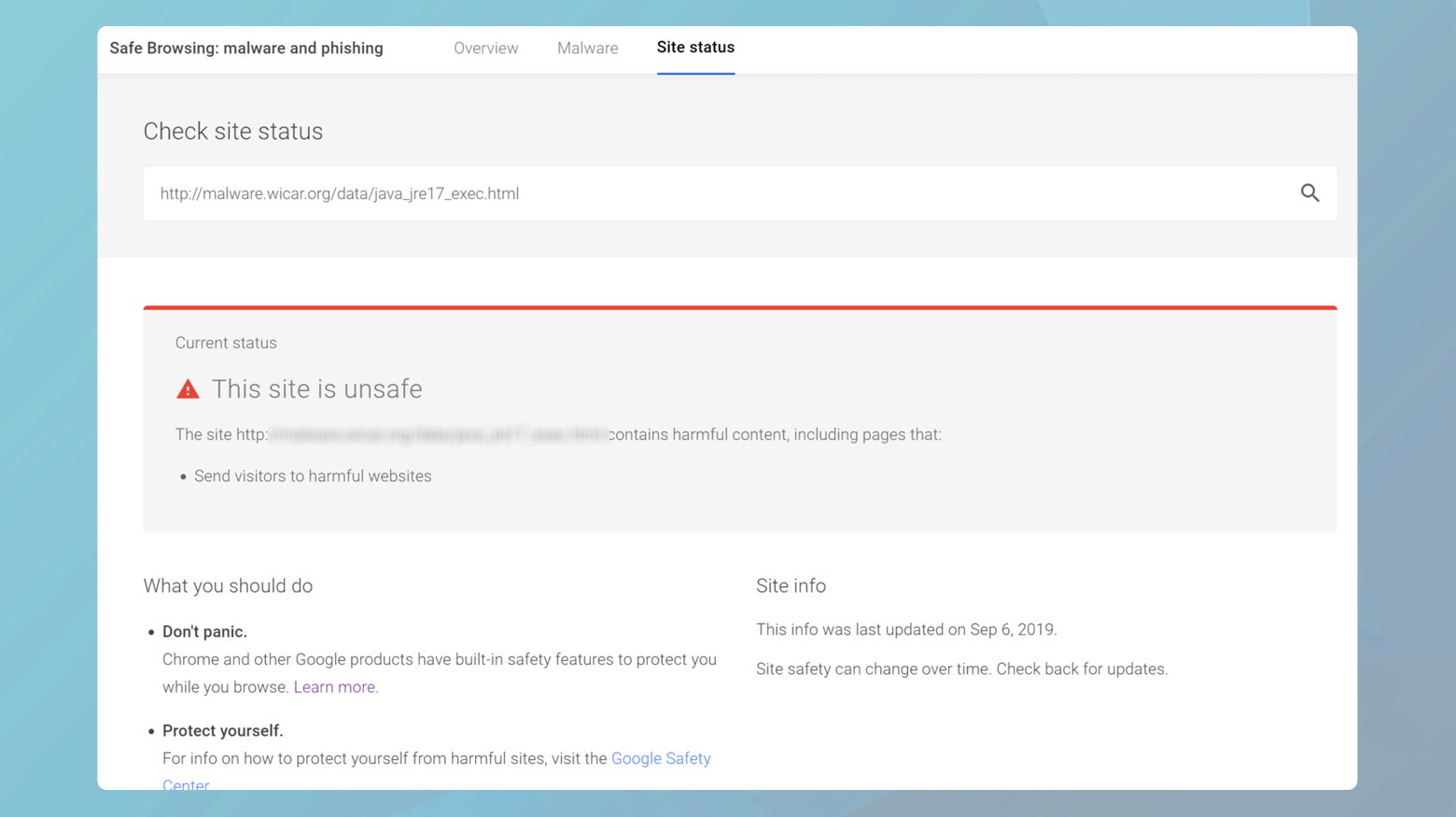Image resolution: width=1456 pixels, height=817 pixels.
Task: Visit the Google Safety Center link
Action: pyautogui.click(x=661, y=758)
